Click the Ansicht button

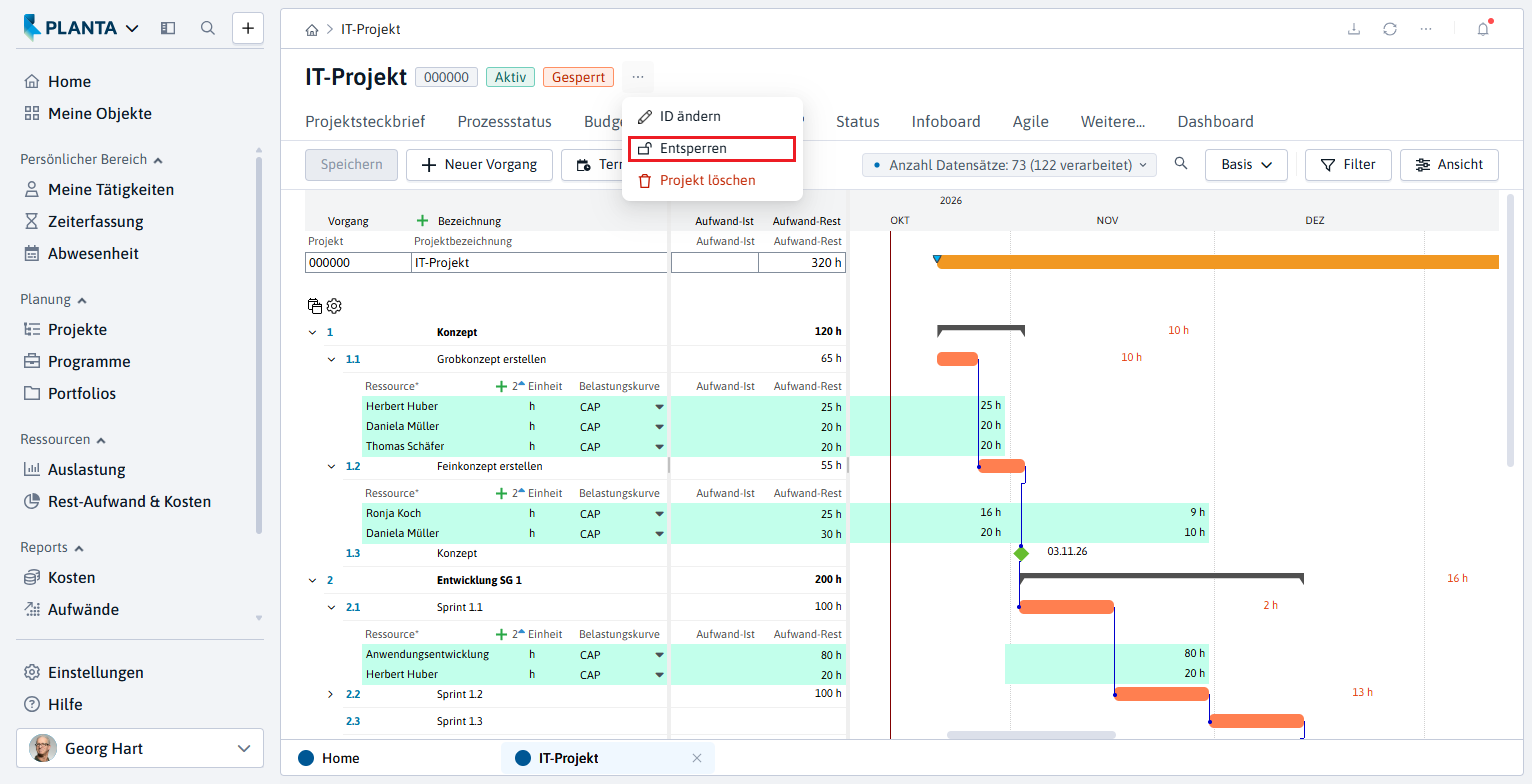coord(1449,165)
